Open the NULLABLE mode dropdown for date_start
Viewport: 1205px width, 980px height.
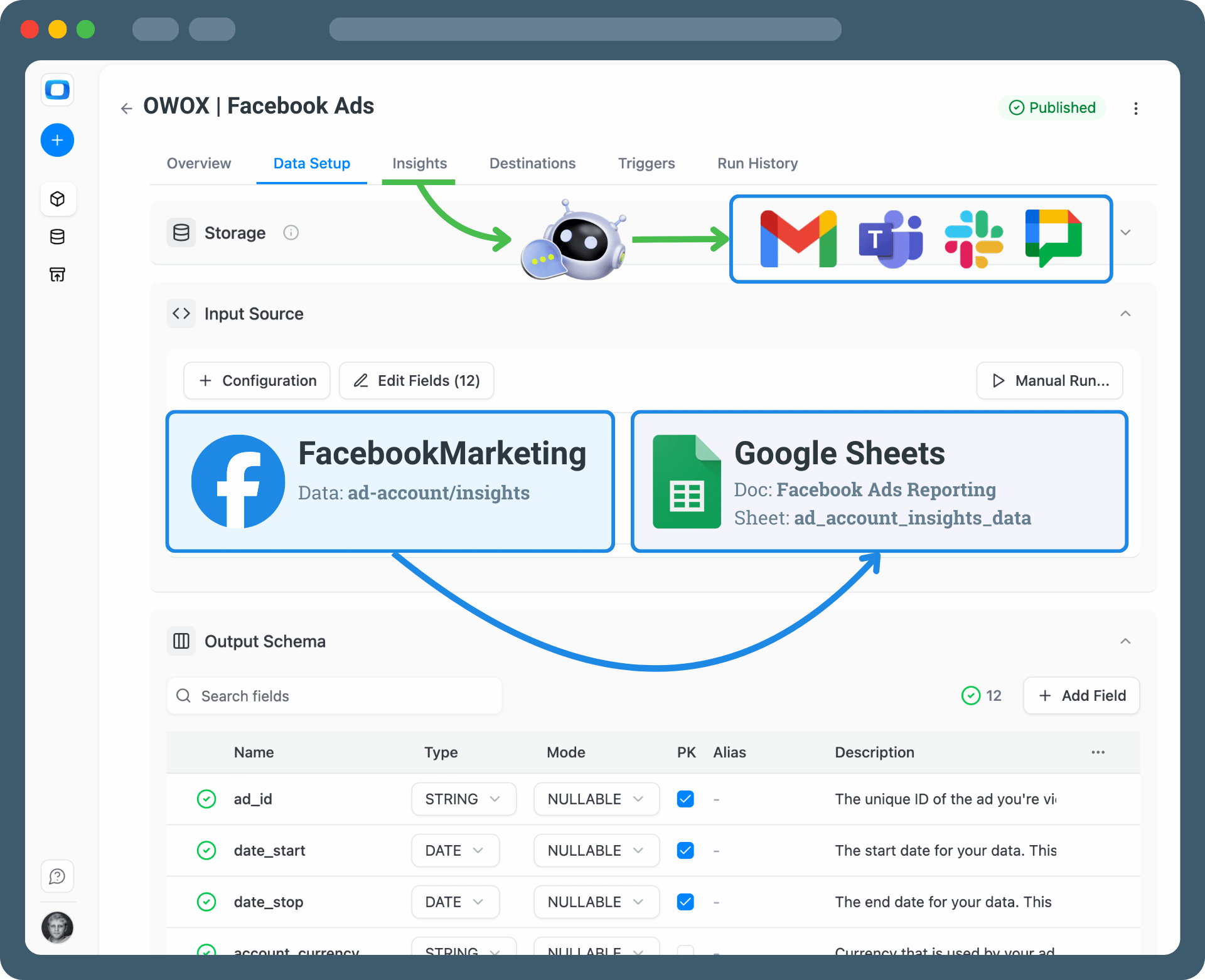[596, 850]
